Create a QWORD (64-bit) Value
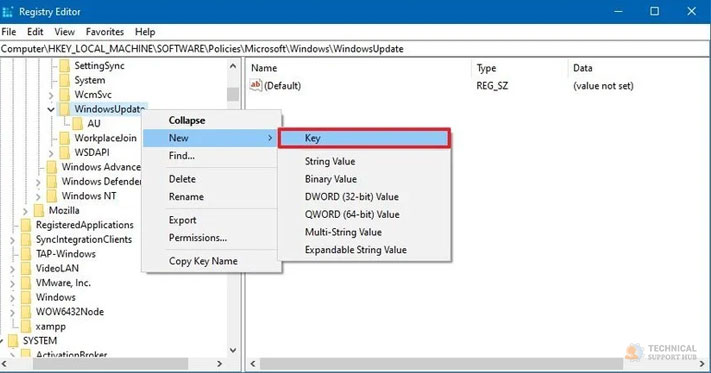The width and height of the screenshot is (711, 373). [x=364, y=214]
